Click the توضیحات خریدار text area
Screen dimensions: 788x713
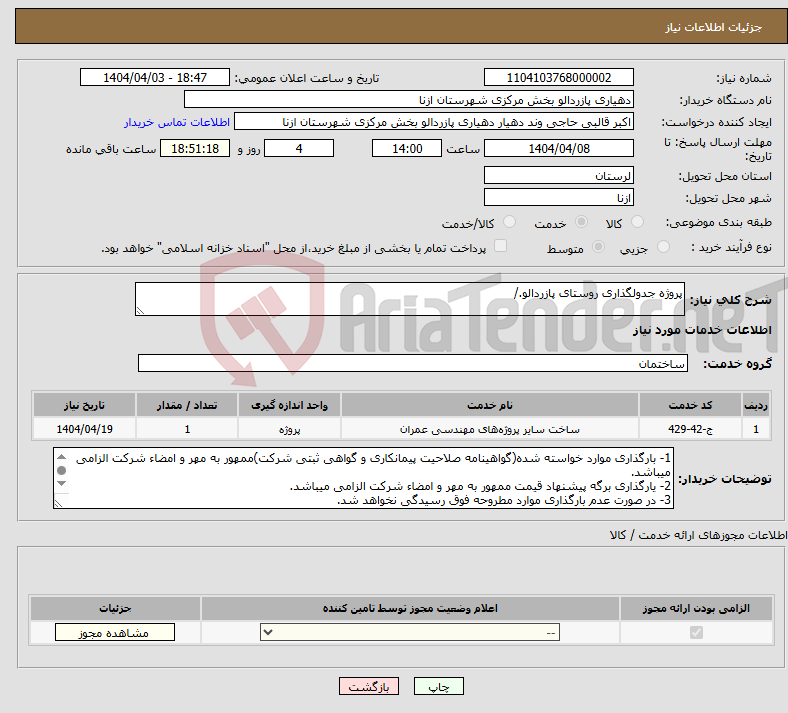pyautogui.click(x=363, y=478)
